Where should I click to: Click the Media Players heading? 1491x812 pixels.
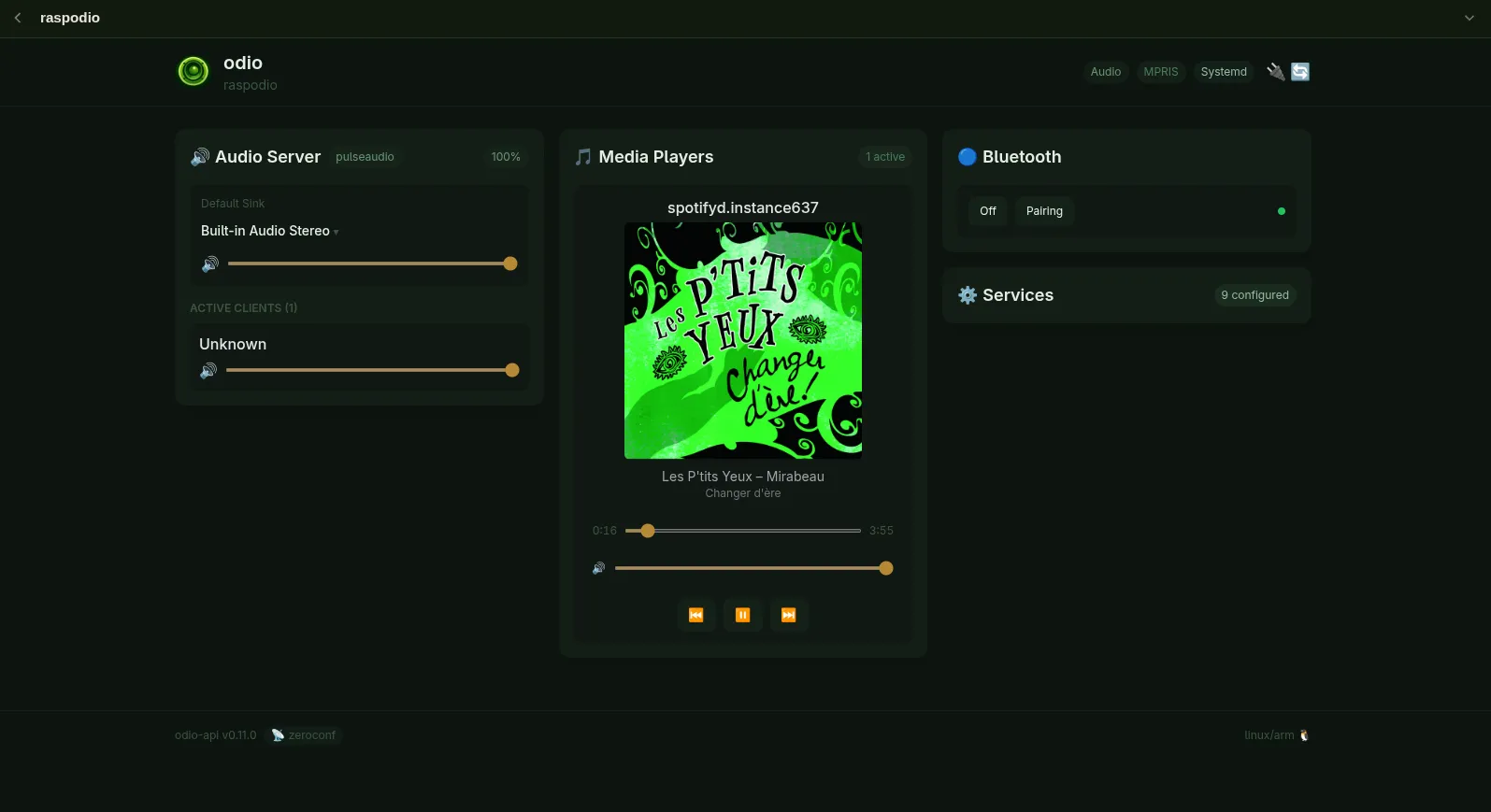pos(656,157)
